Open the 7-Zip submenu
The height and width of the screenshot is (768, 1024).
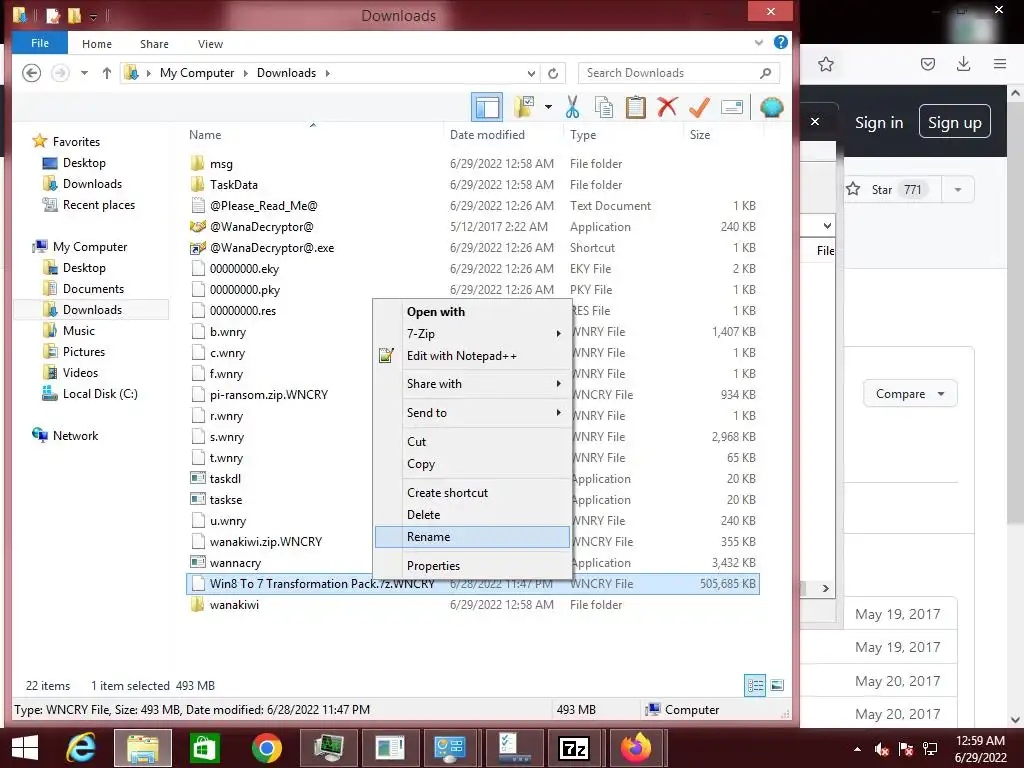click(473, 334)
